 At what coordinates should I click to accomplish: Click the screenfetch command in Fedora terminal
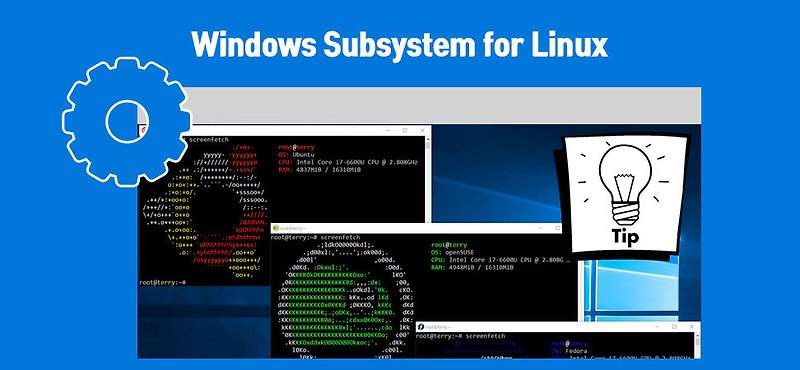pyautogui.click(x=486, y=336)
